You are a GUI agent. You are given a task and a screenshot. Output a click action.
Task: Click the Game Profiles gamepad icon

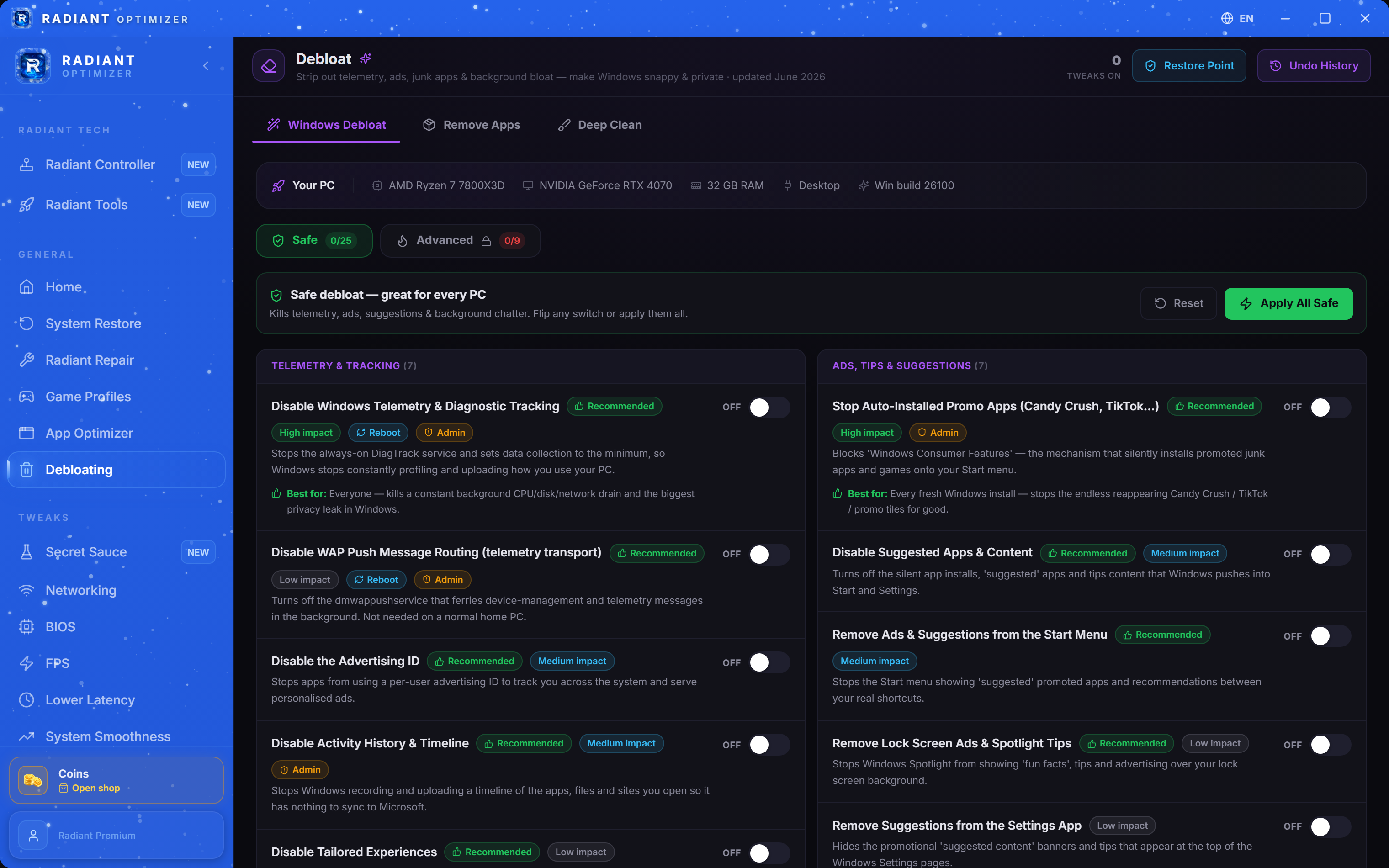27,397
